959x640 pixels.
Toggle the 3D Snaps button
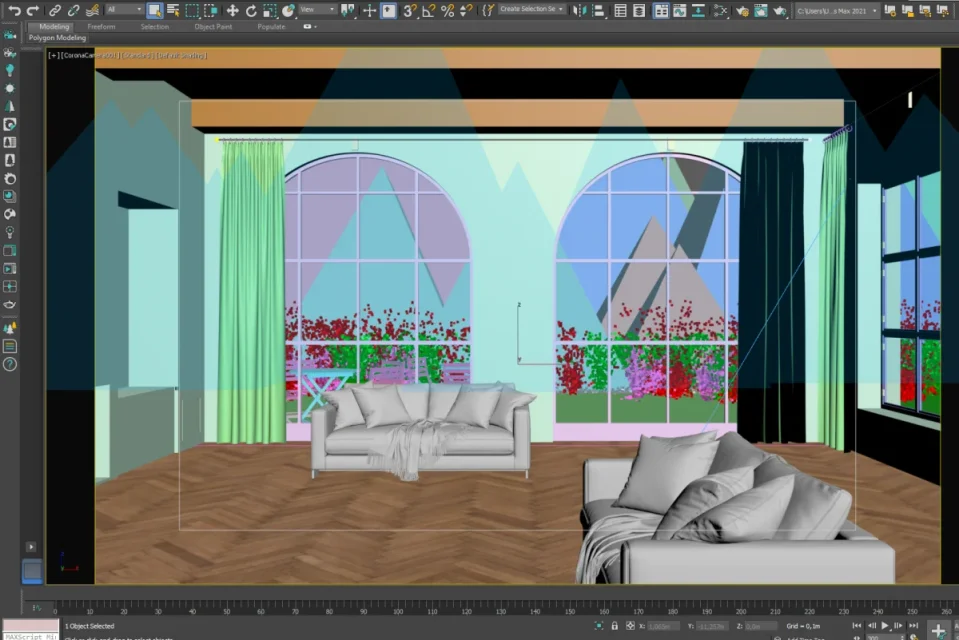coord(409,10)
